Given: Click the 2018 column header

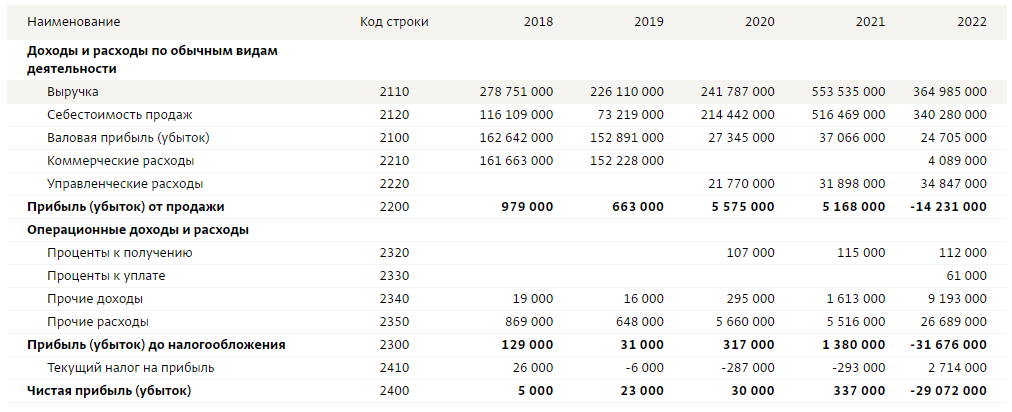Looking at the screenshot, I should click(x=538, y=22).
